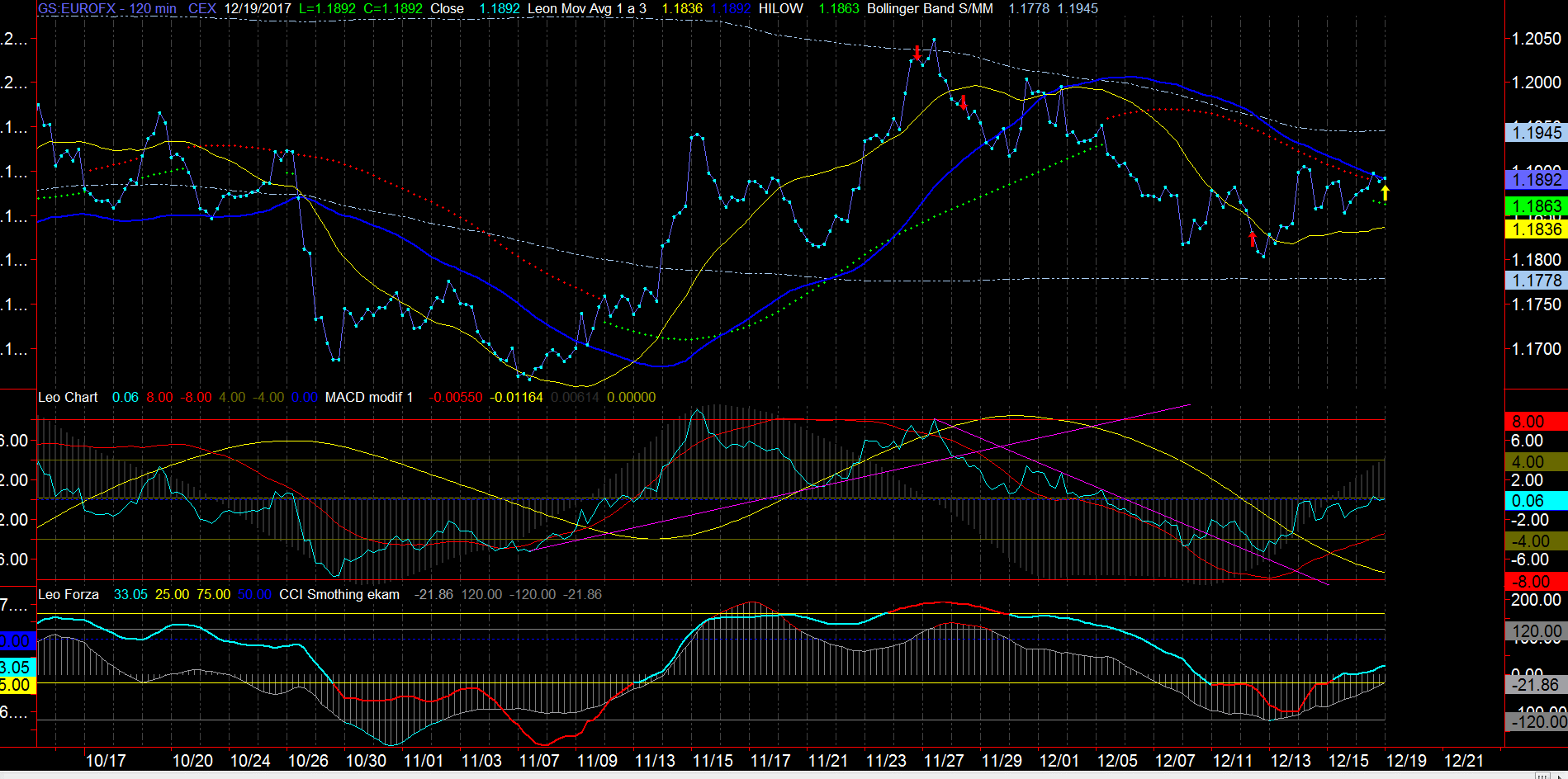Click the green 1.1863 HILOW value in header
Screen dimensions: 1568x779
pos(839,8)
